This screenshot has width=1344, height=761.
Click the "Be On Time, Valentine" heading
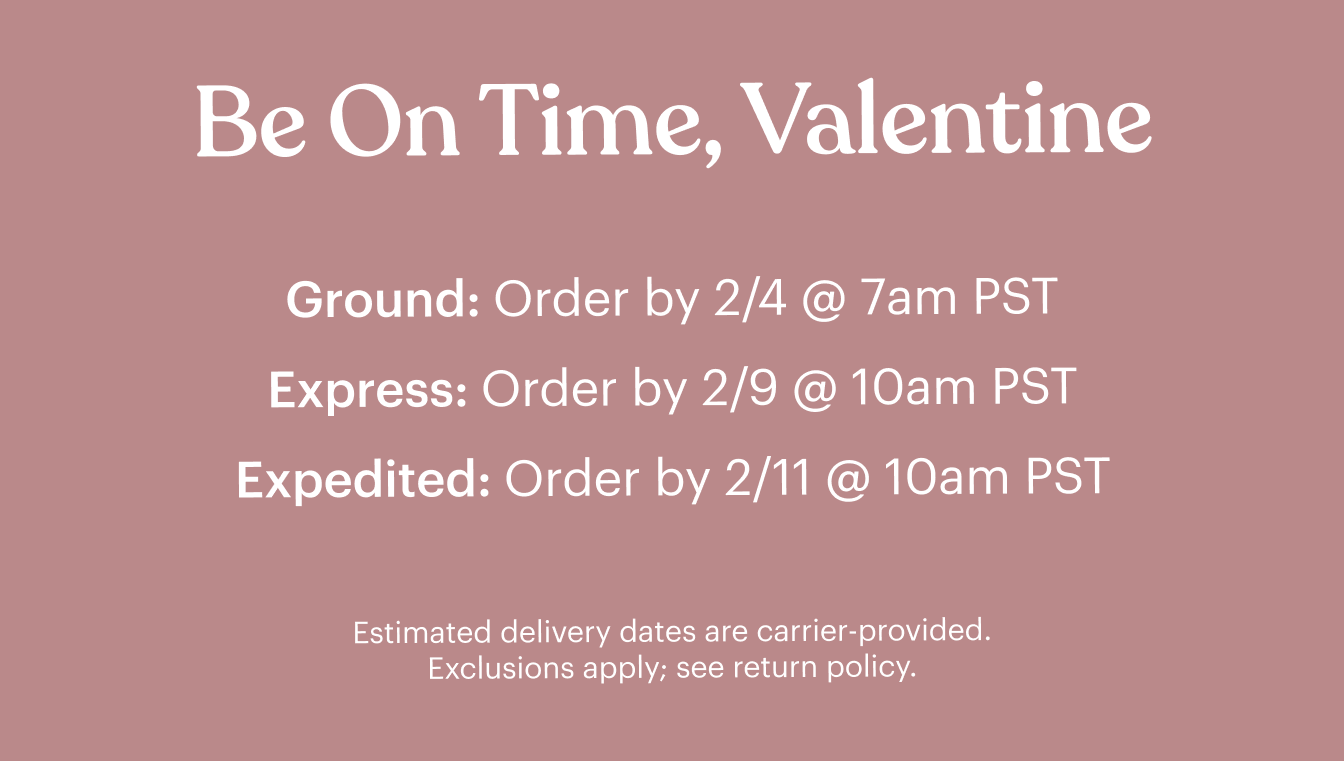[x=672, y=122]
